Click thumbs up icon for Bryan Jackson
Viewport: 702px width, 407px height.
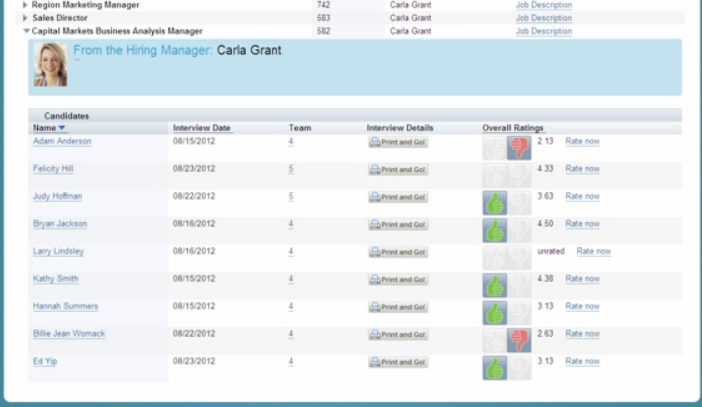pyautogui.click(x=494, y=230)
